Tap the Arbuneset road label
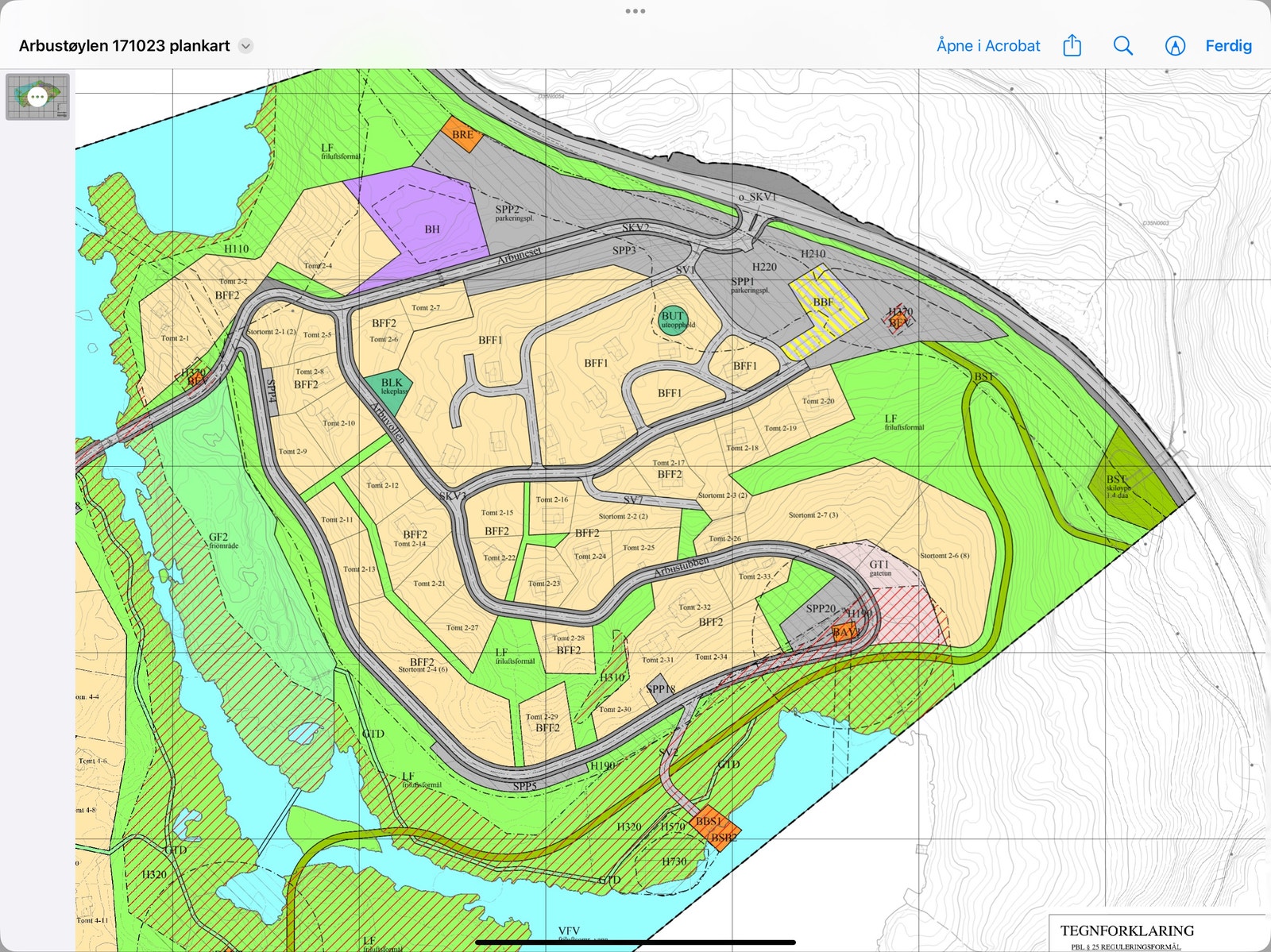This screenshot has width=1271, height=952. coord(520,256)
